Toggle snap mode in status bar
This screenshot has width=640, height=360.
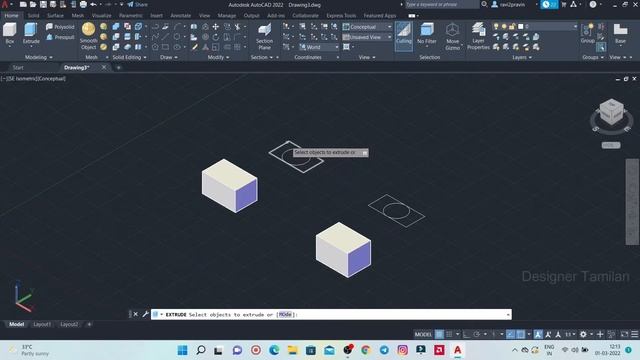click(x=449, y=334)
